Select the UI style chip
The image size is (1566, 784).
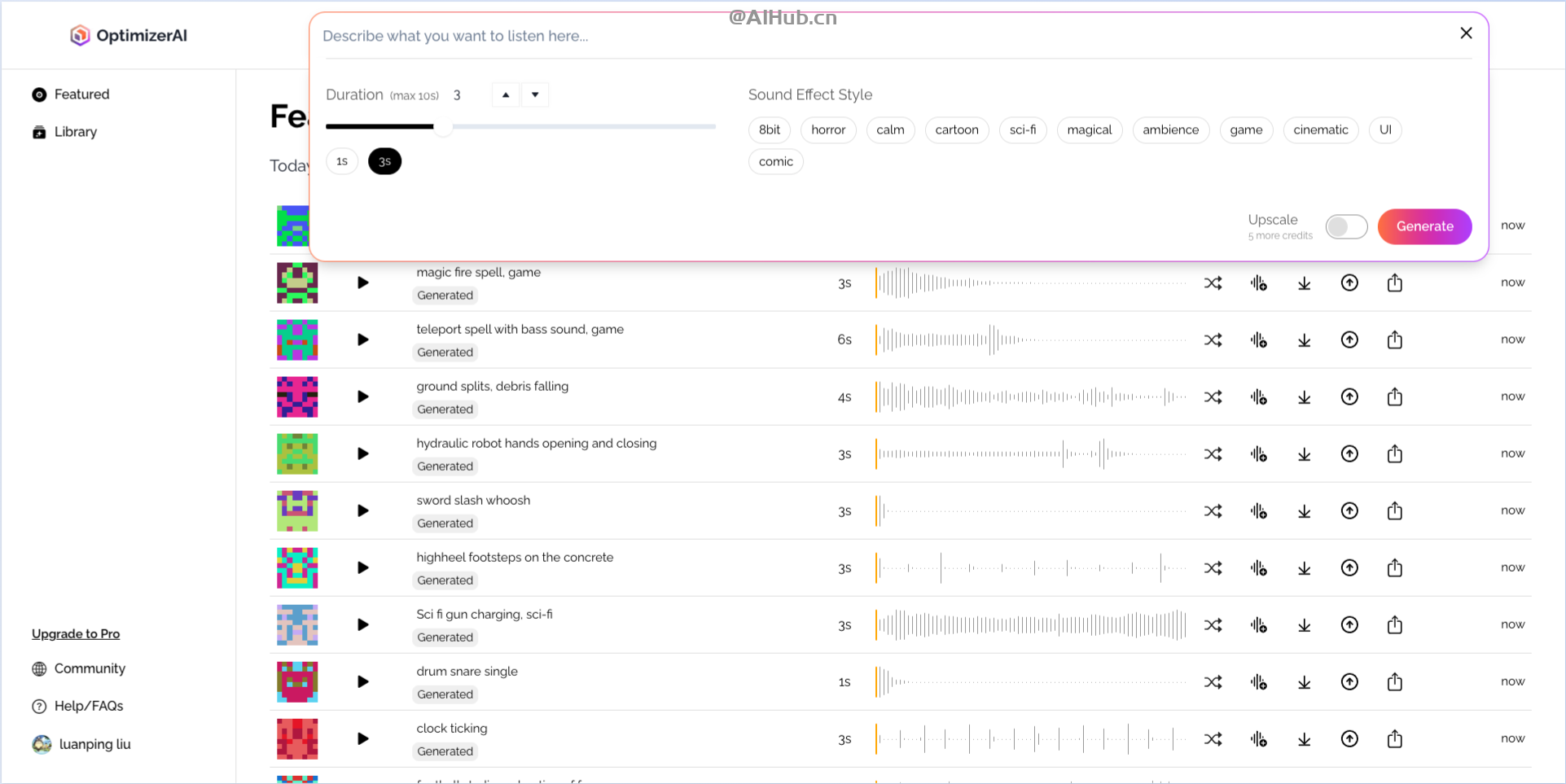[x=1385, y=130]
